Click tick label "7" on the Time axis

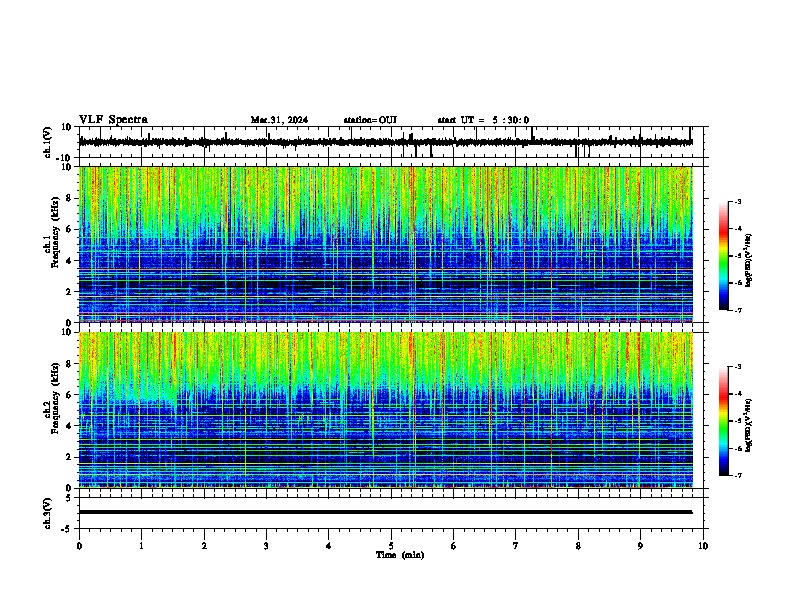(x=516, y=546)
